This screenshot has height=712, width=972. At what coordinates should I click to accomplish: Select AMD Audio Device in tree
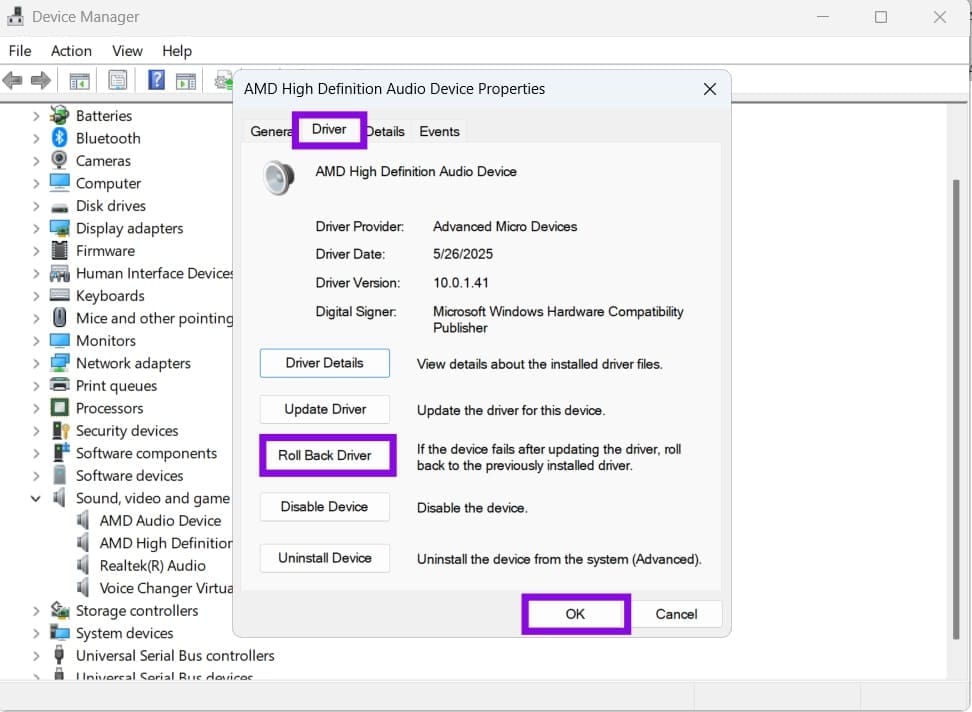pyautogui.click(x=160, y=521)
